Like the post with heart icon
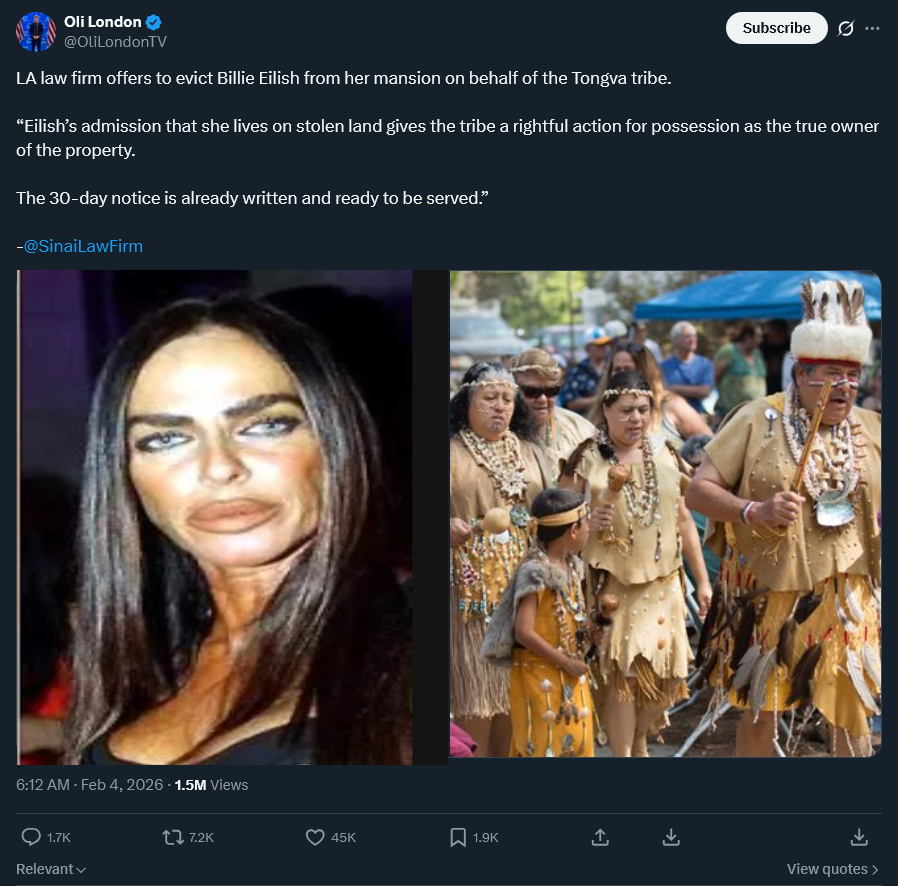 click(315, 837)
